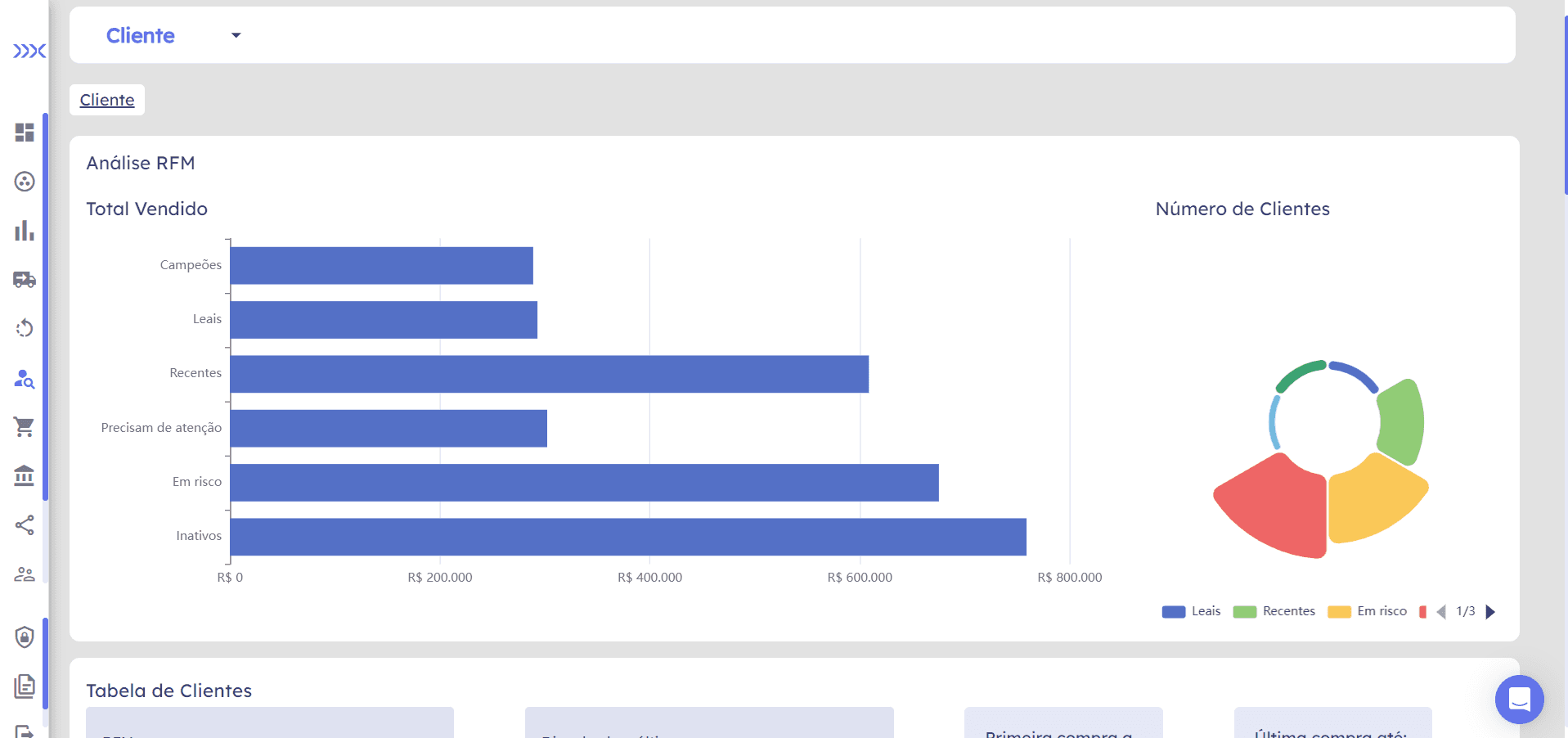This screenshot has height=738, width=1568.
Task: Open the group circle icon in sidebar
Action: click(x=25, y=182)
